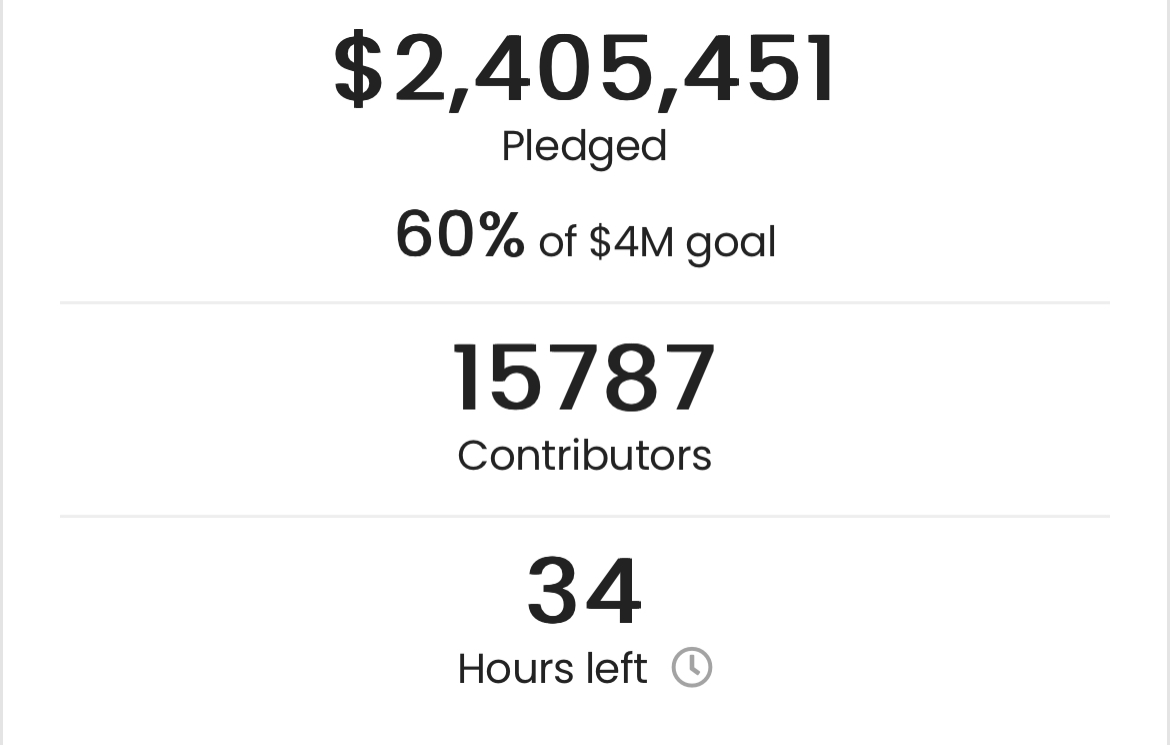Screen dimensions: 1170x745
Task: Open the Contributors label
Action: pos(584,455)
